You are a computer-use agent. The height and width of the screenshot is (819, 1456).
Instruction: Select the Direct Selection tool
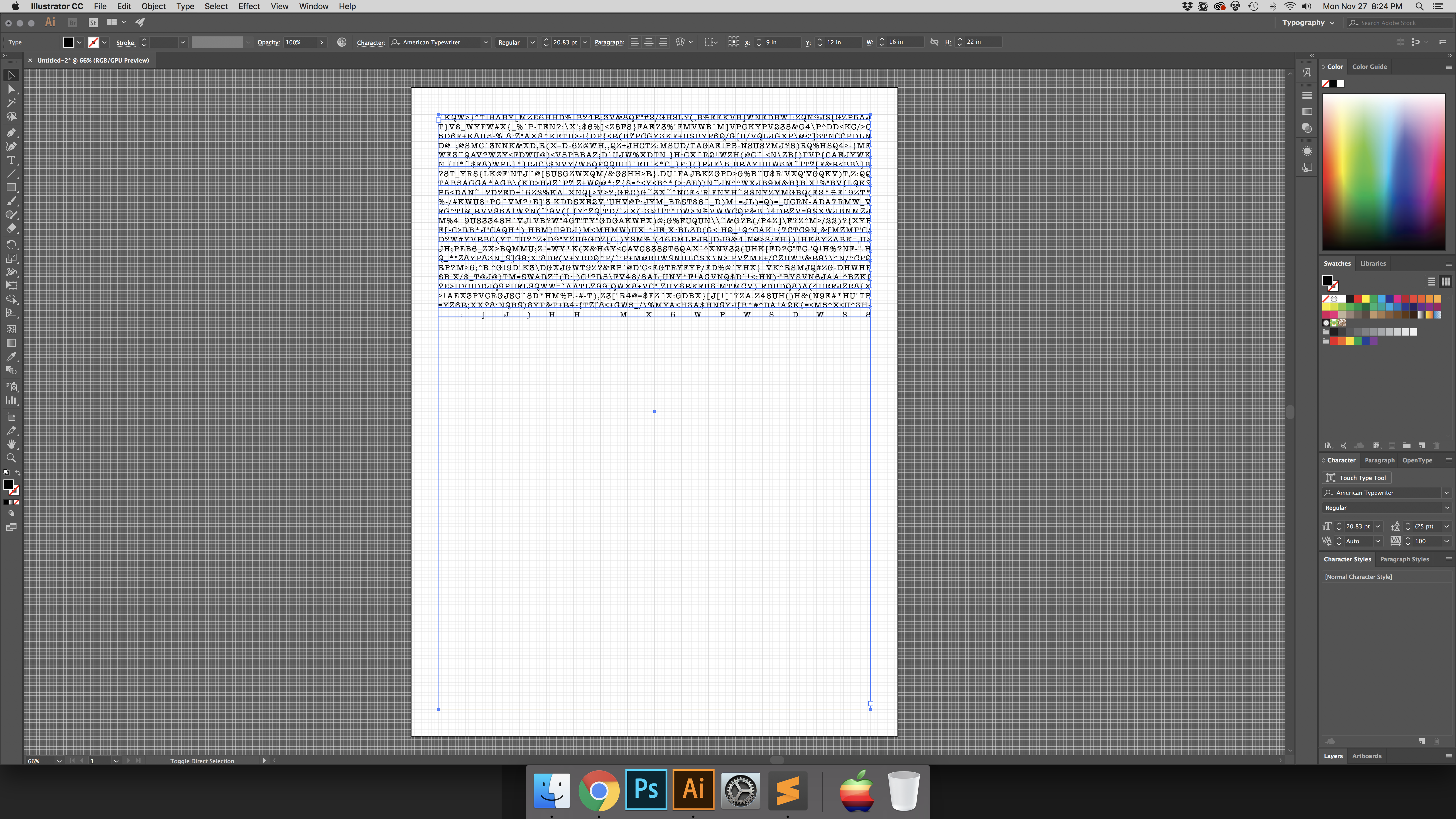click(x=11, y=89)
